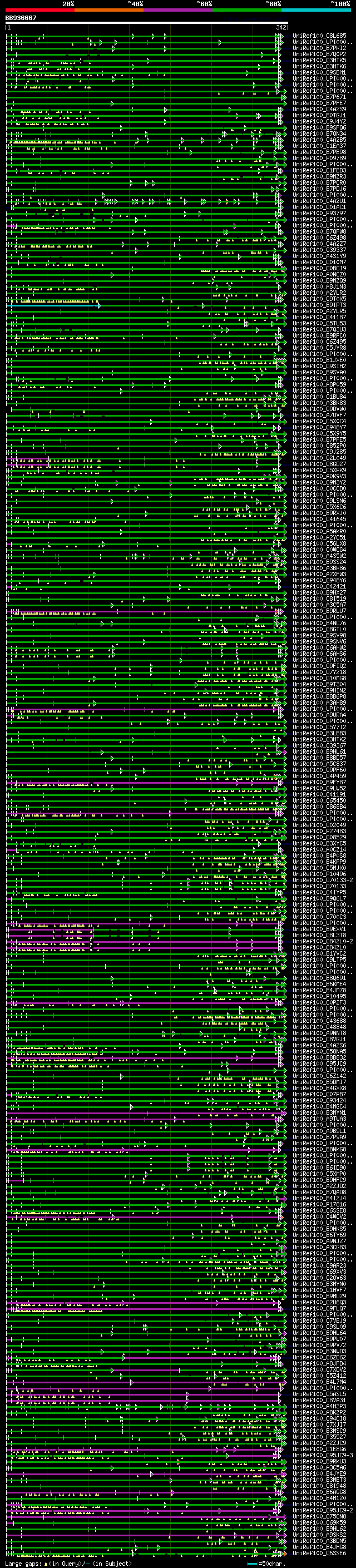Select the UniRef100_Q08529 label
356x1568 pixels.
(x=319, y=837)
